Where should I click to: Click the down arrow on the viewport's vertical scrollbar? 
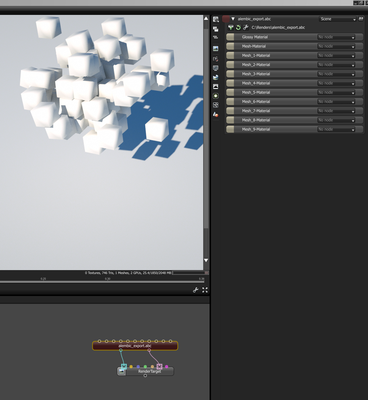(206, 260)
